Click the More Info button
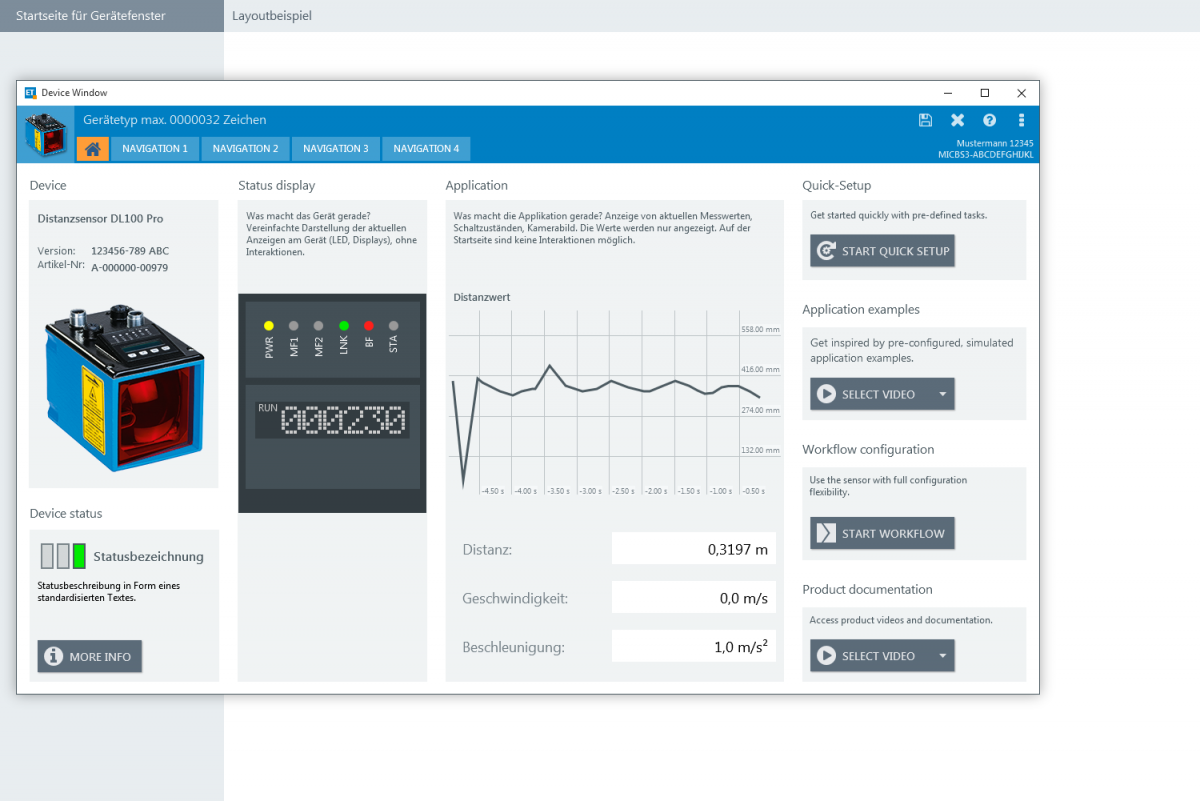The width and height of the screenshot is (1200, 801). coord(90,657)
